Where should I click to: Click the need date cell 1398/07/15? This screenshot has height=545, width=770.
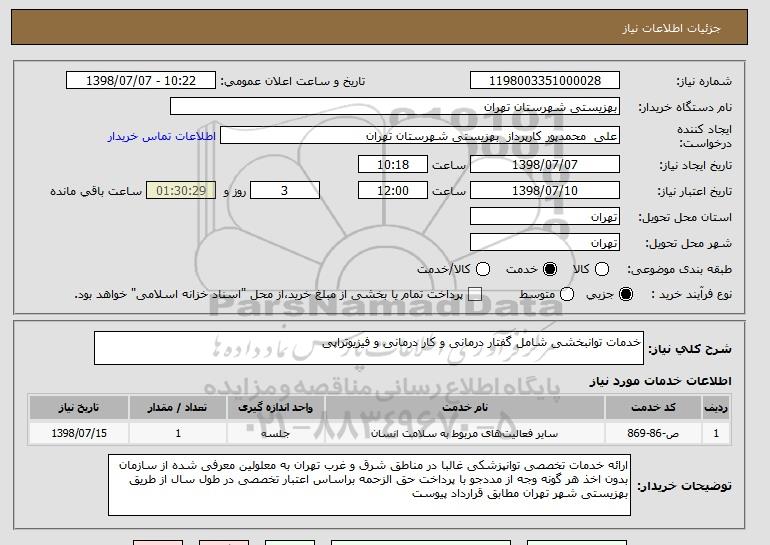[79, 434]
